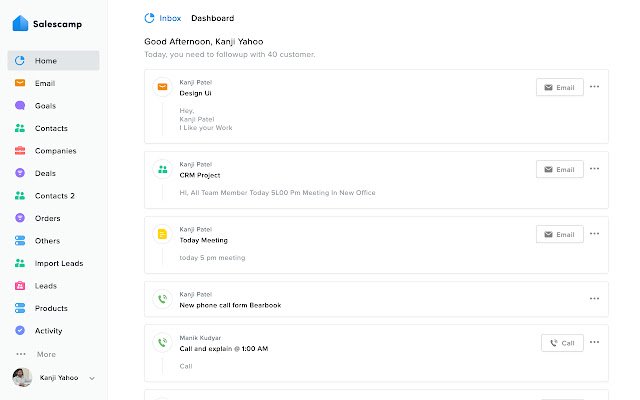This screenshot has width=640, height=400.
Task: Click the Manik Kudyar call icon
Action: [162, 342]
